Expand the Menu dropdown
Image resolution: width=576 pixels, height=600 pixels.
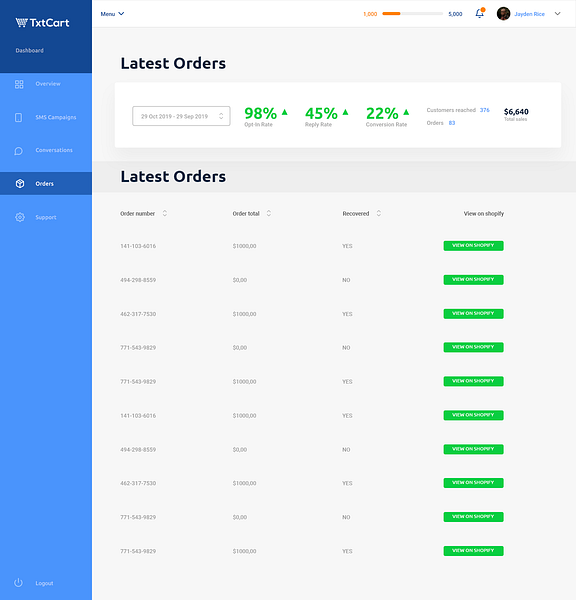(x=112, y=14)
